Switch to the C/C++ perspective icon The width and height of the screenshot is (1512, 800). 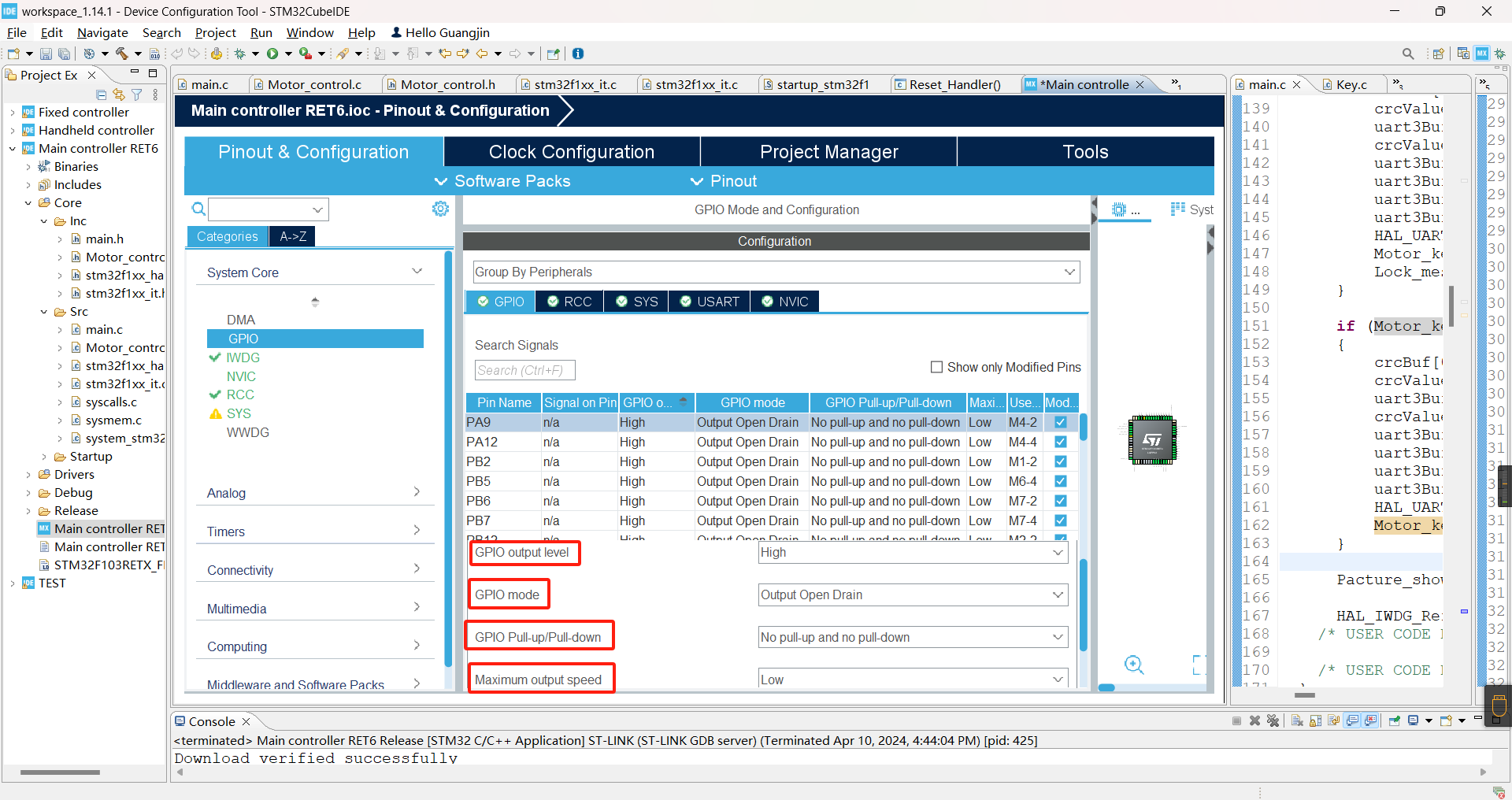1463,54
